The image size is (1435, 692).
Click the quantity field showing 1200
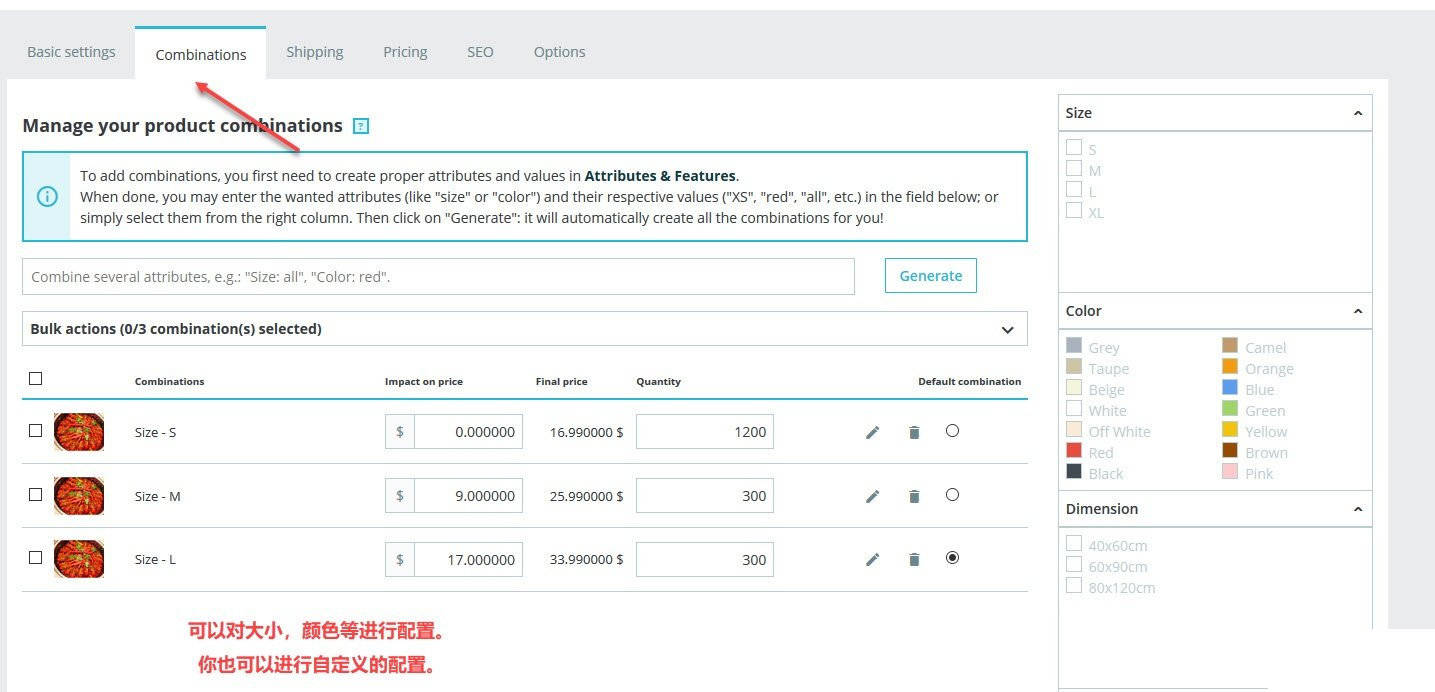705,432
